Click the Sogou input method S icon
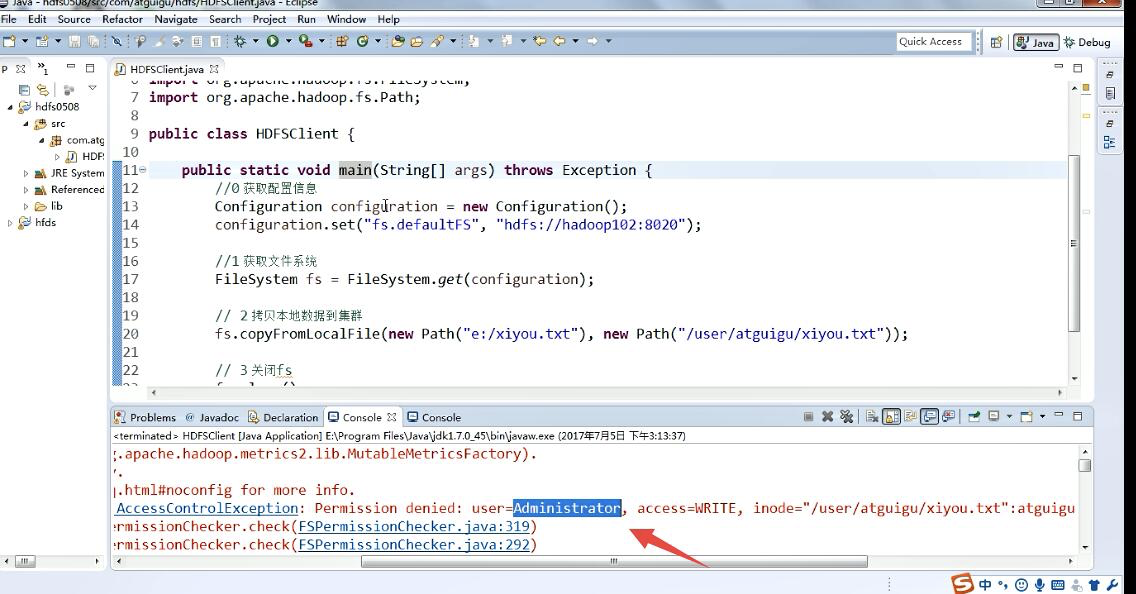The height and width of the screenshot is (594, 1136). coord(963,583)
